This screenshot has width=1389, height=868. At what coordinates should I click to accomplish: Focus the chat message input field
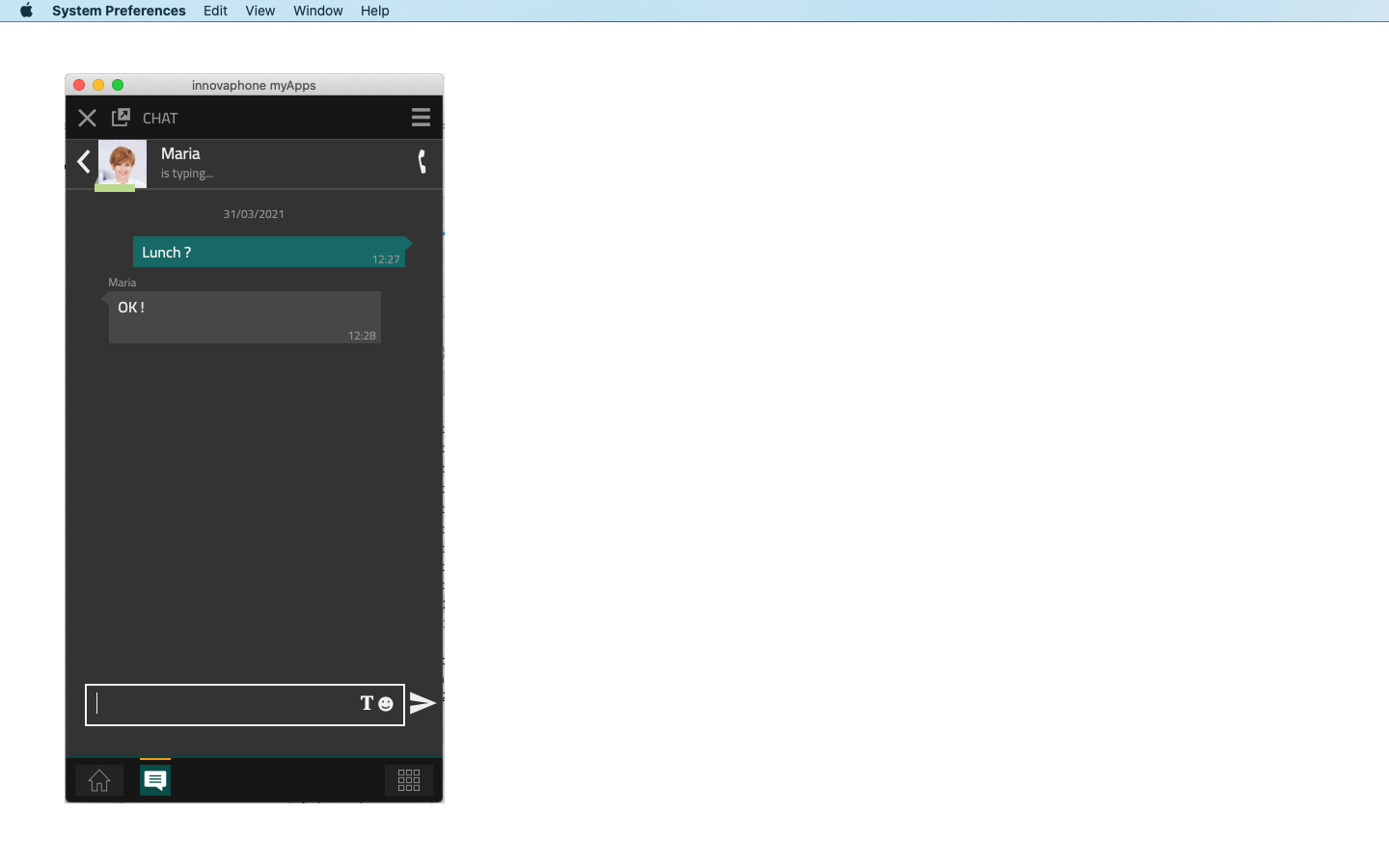coord(245,705)
